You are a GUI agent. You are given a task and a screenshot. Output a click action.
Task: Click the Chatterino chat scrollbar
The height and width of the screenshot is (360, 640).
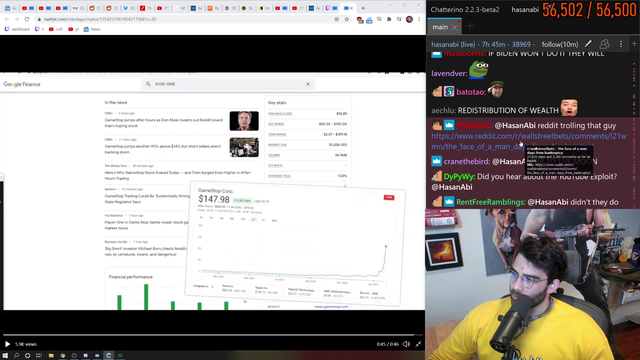click(x=634, y=131)
